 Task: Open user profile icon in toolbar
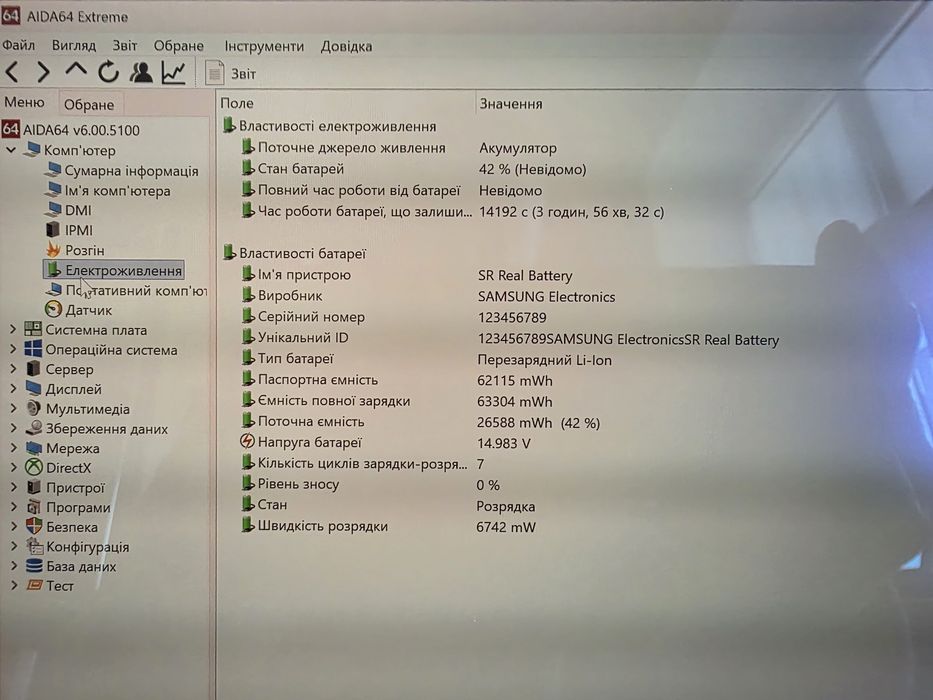pyautogui.click(x=142, y=72)
